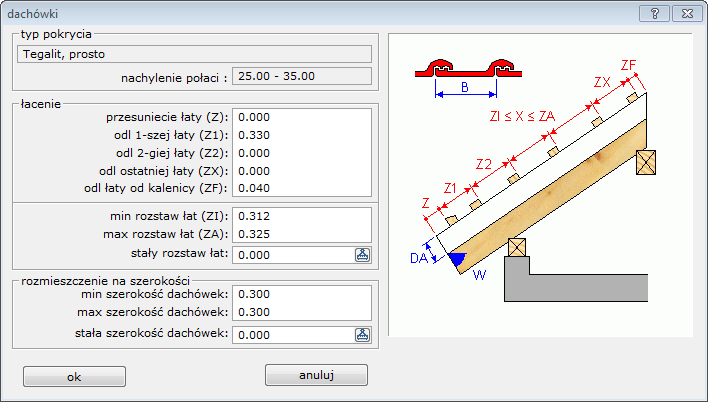
Task: Click the odl łaty od kalenicy (ZF) field
Action: 301,188
